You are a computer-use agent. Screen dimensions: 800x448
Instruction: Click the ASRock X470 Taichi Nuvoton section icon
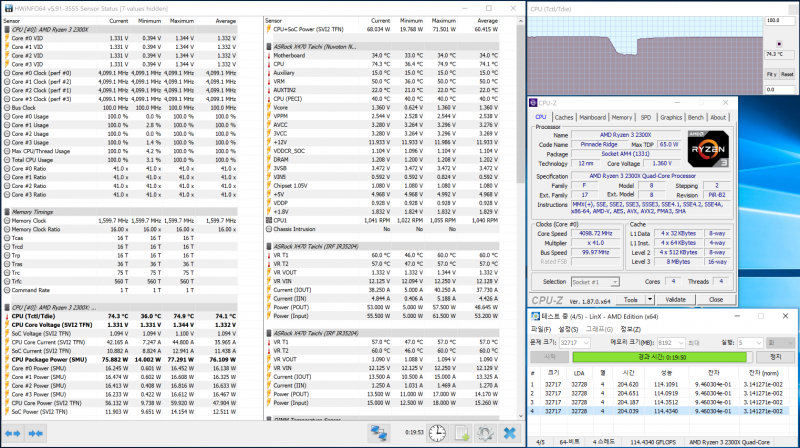click(269, 46)
